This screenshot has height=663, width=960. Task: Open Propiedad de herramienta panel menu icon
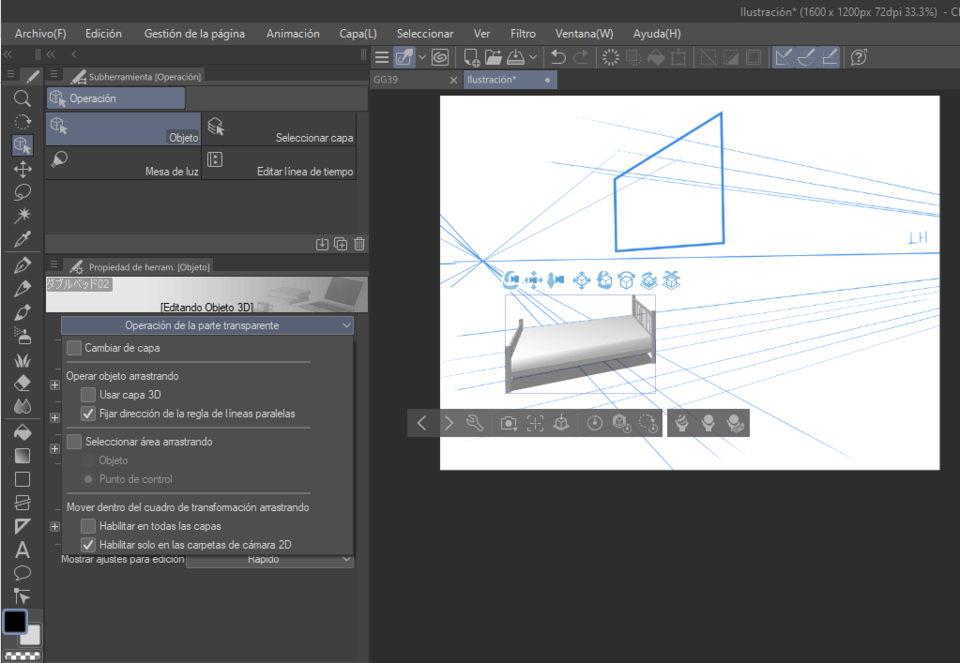pos(54,264)
